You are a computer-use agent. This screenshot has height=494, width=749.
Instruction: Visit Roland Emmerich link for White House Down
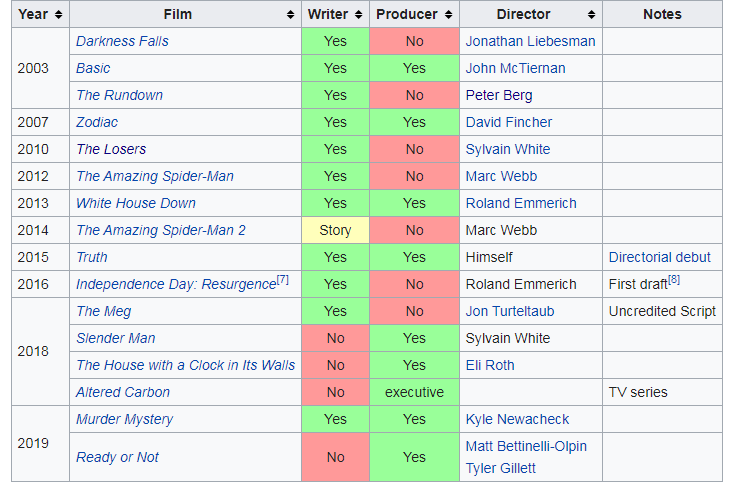521,204
